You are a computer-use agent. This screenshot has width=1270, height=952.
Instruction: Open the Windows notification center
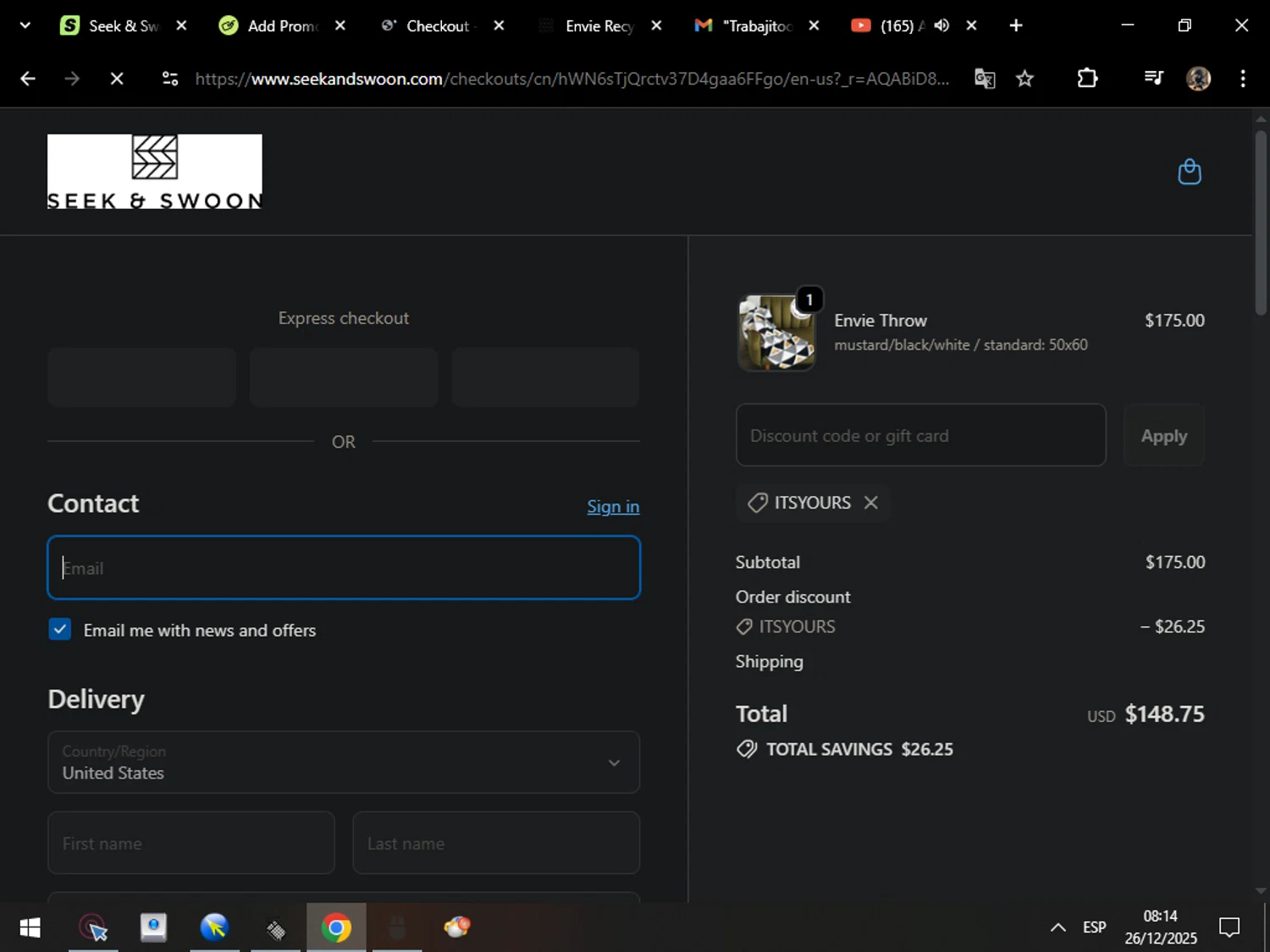pos(1229,927)
